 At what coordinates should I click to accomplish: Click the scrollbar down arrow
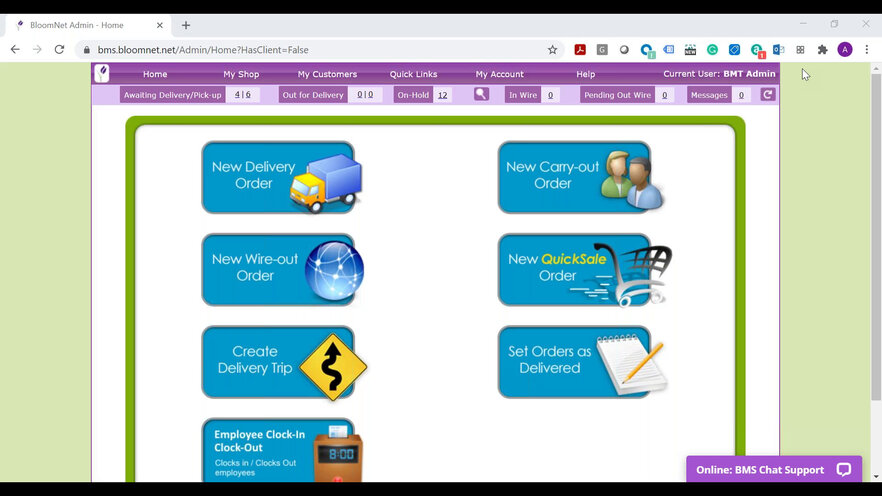coord(876,476)
